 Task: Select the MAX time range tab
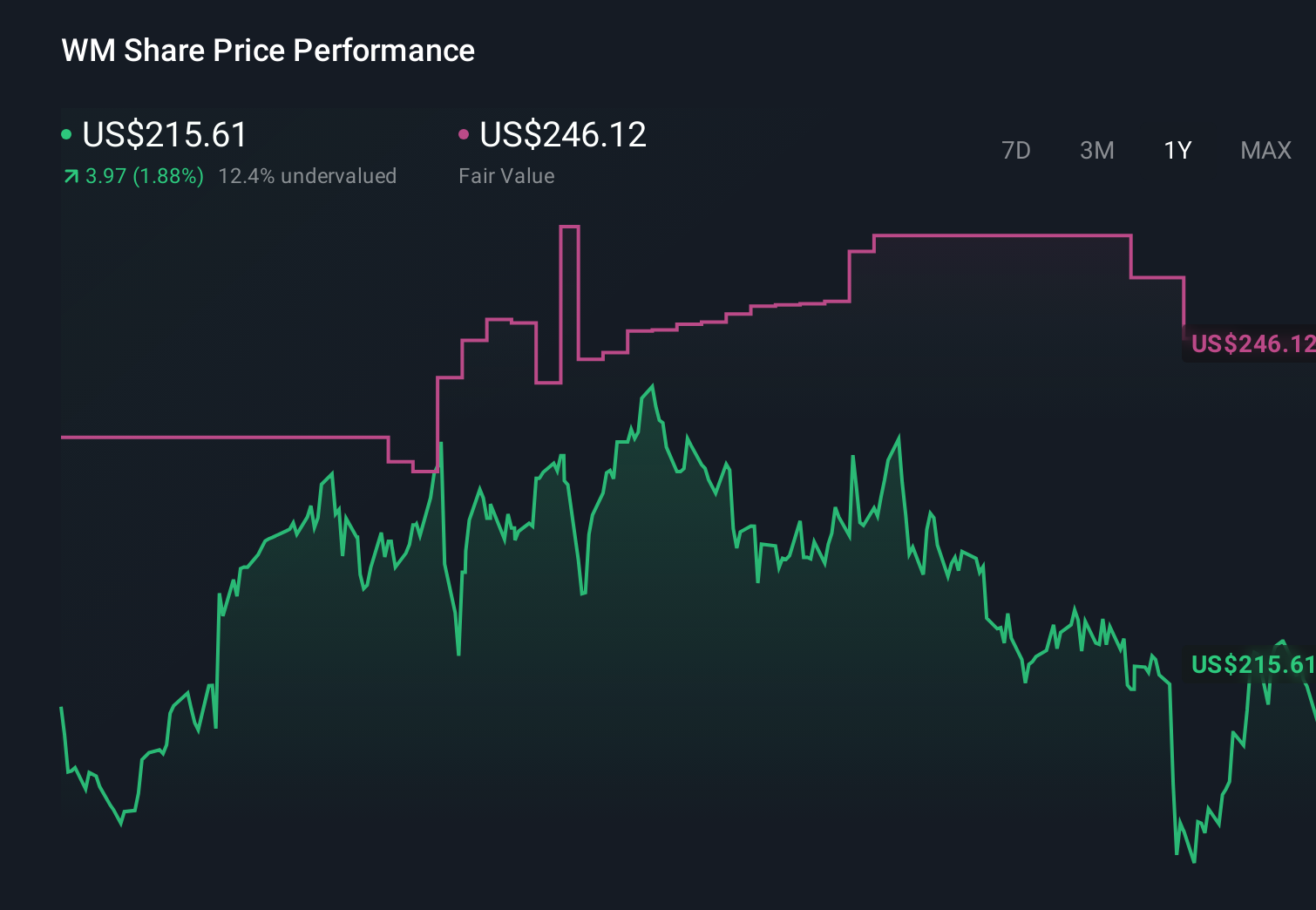click(1265, 150)
